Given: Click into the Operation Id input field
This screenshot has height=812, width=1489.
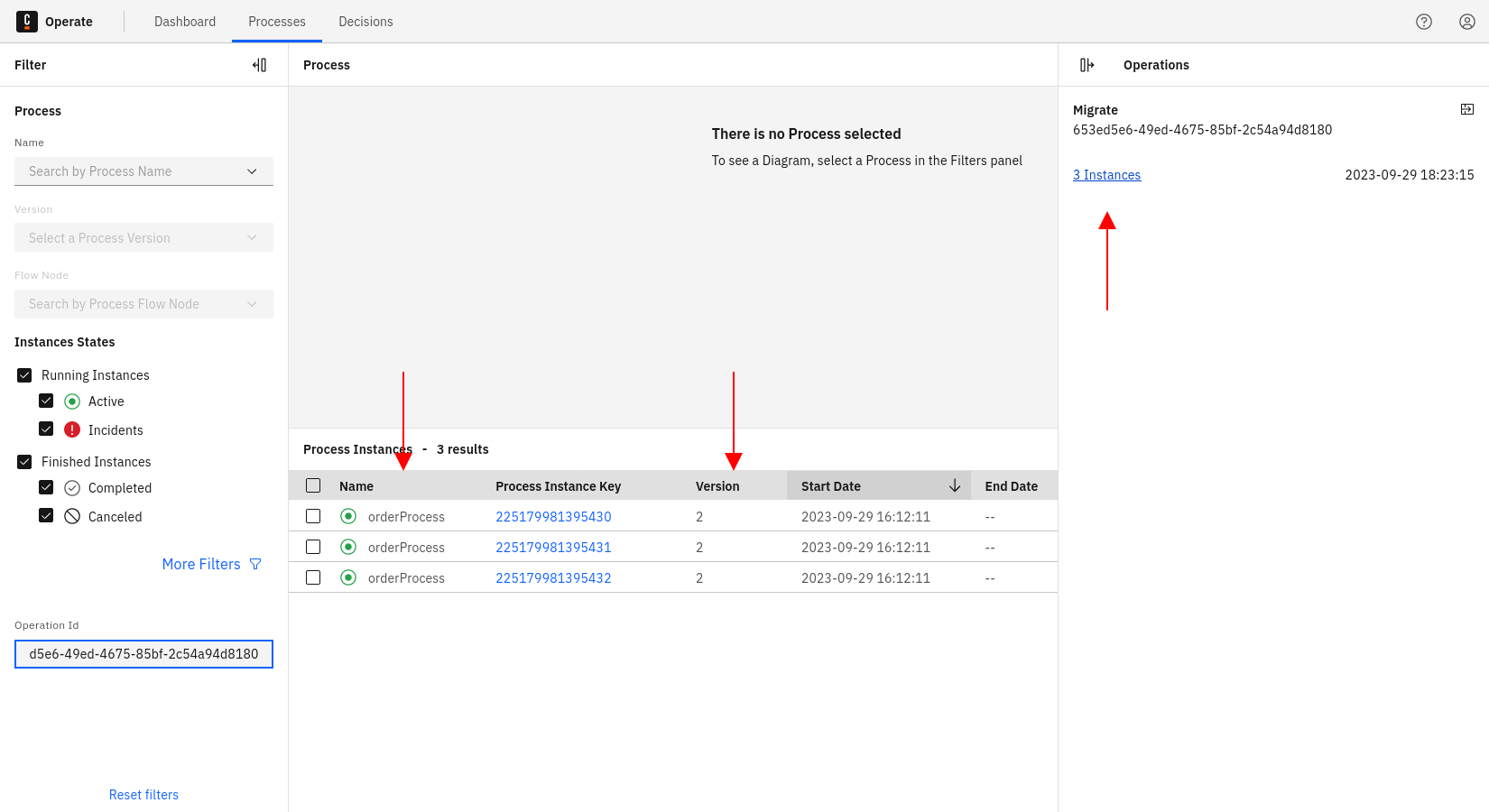Looking at the screenshot, I should (143, 654).
